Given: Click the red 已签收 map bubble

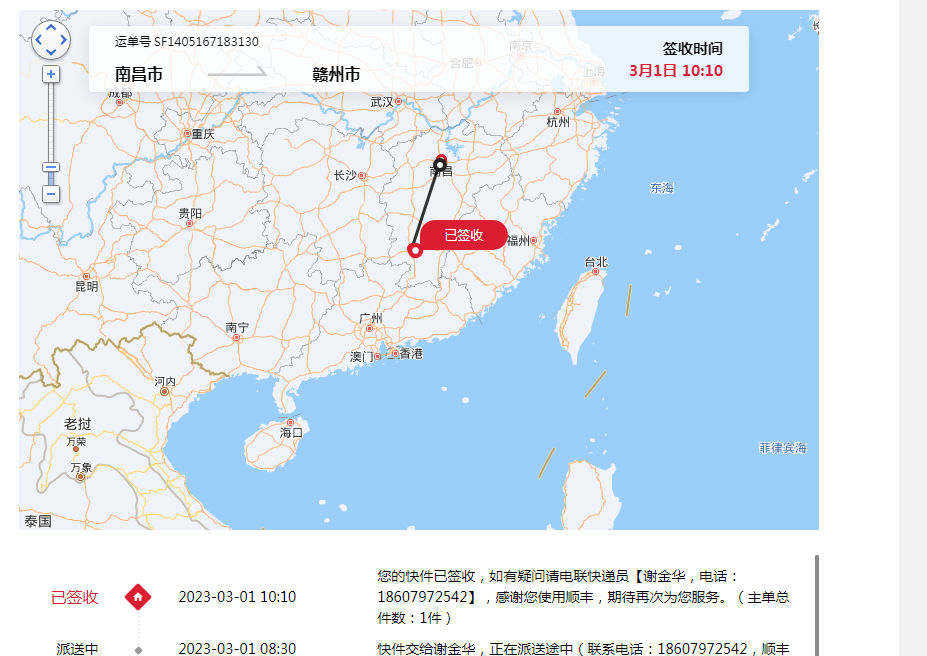Looking at the screenshot, I should (x=464, y=235).
